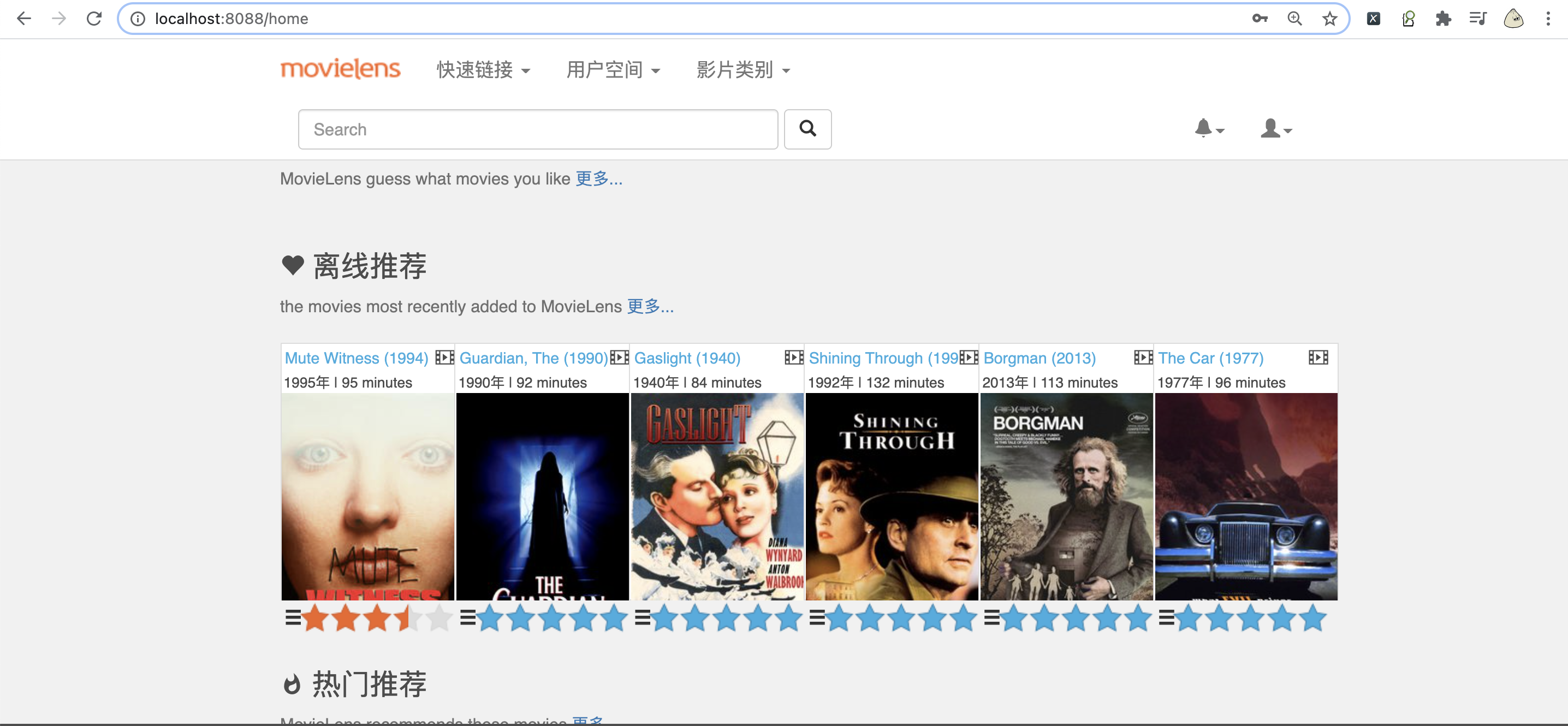Open the saved passwords key icon
This screenshot has width=1568, height=726.
pos(1260,19)
